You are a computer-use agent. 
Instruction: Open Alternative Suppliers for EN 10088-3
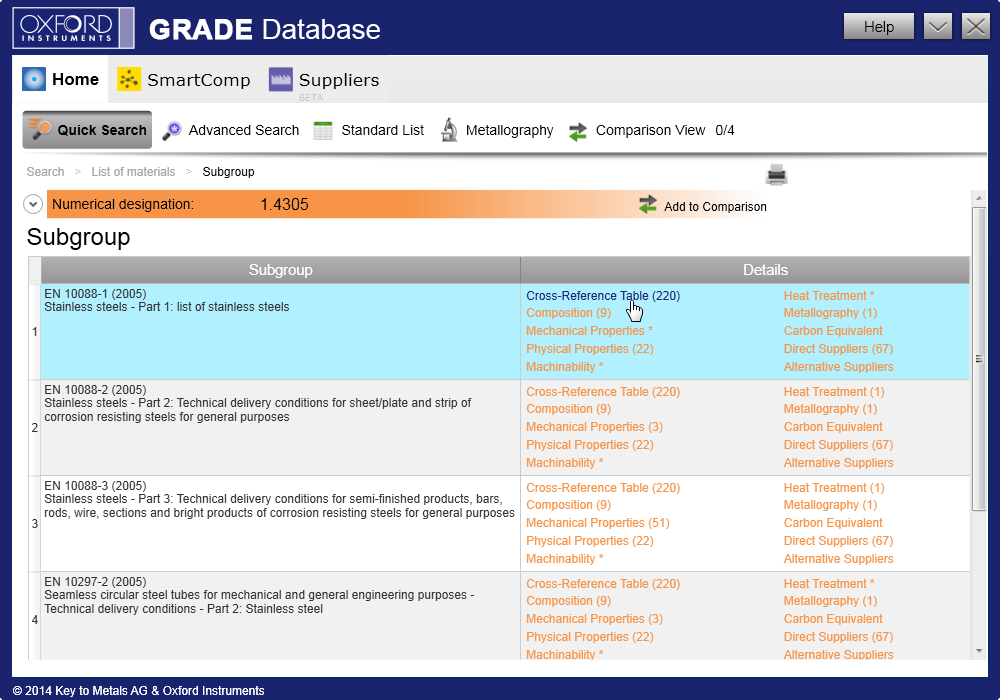(838, 558)
